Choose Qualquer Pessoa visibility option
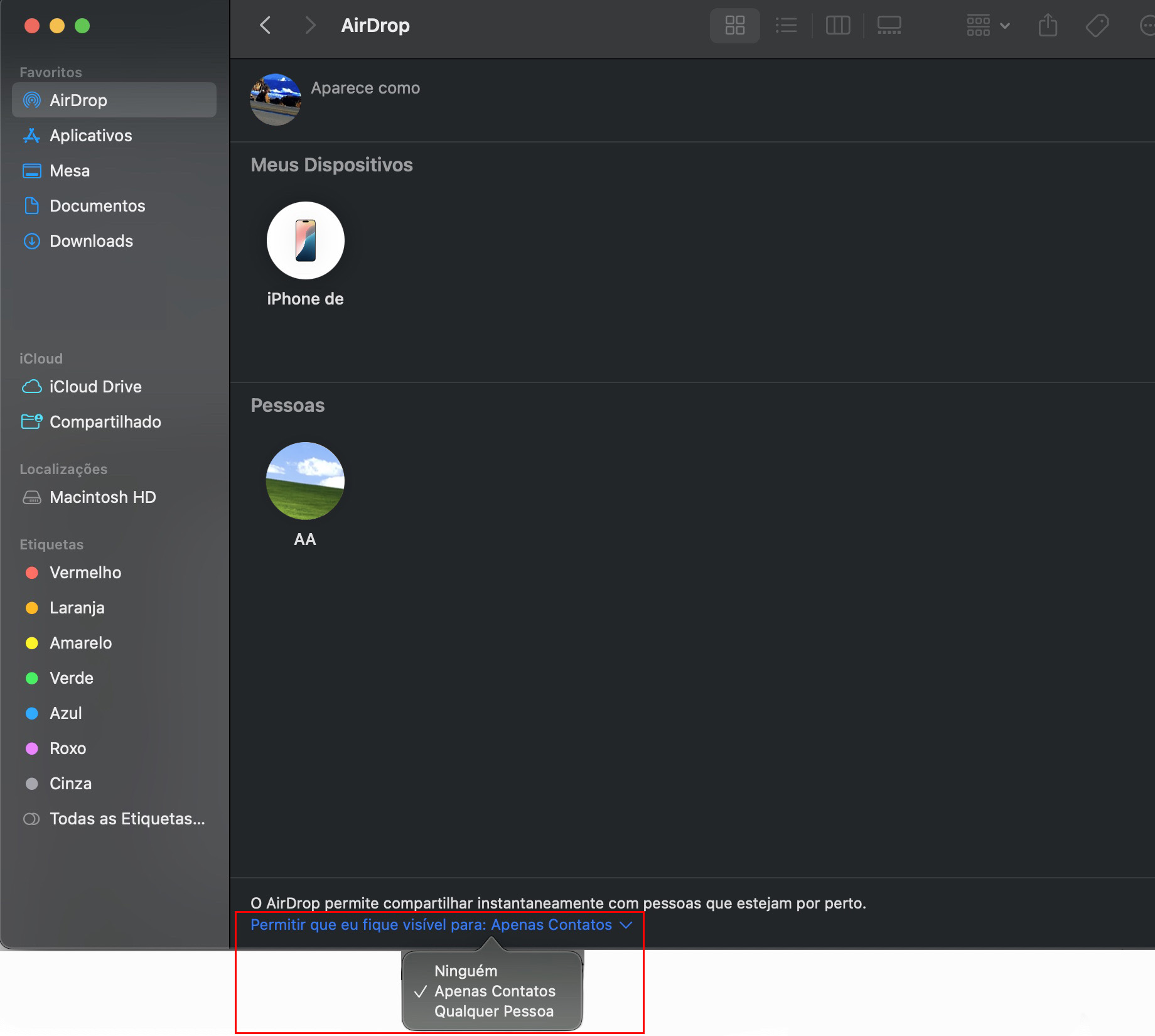This screenshot has width=1155, height=1036. pos(494,1011)
